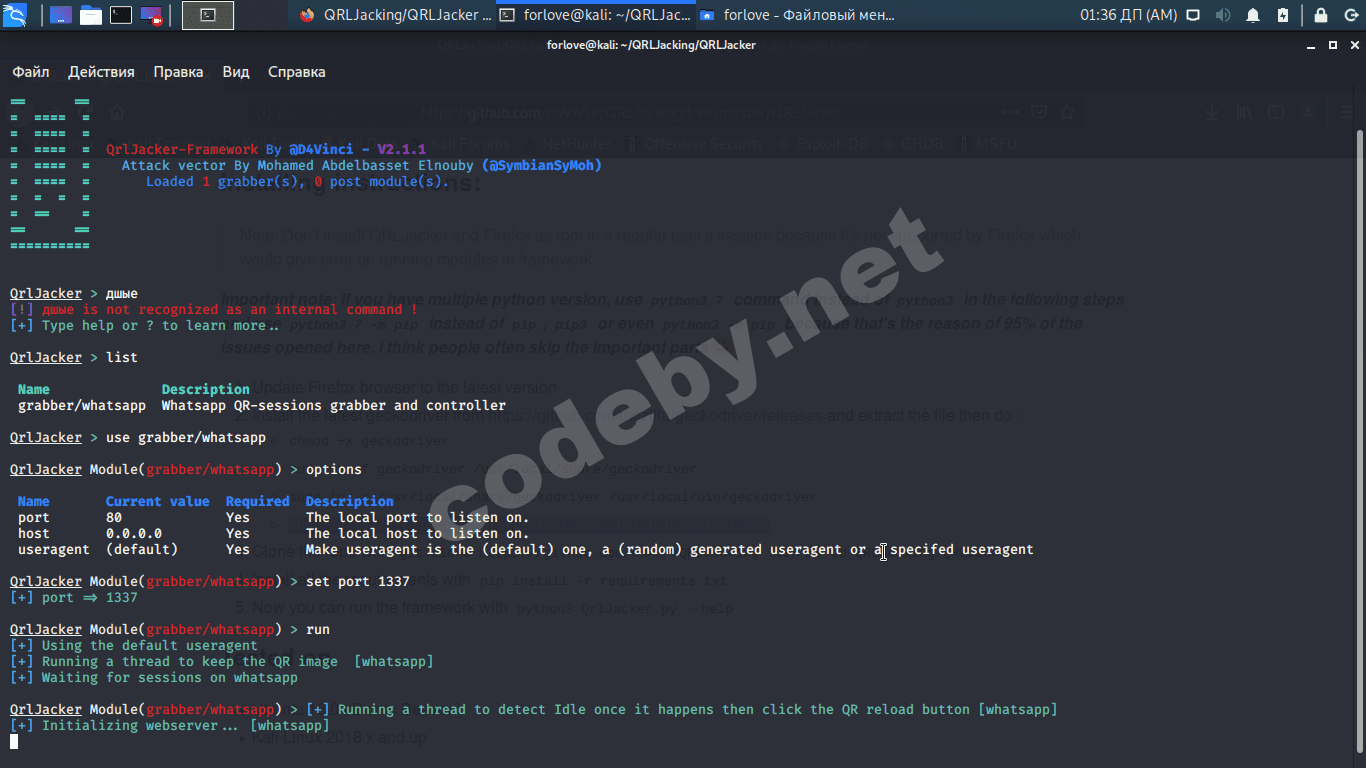The height and width of the screenshot is (768, 1366).
Task: Open the Вид menu
Action: (236, 72)
